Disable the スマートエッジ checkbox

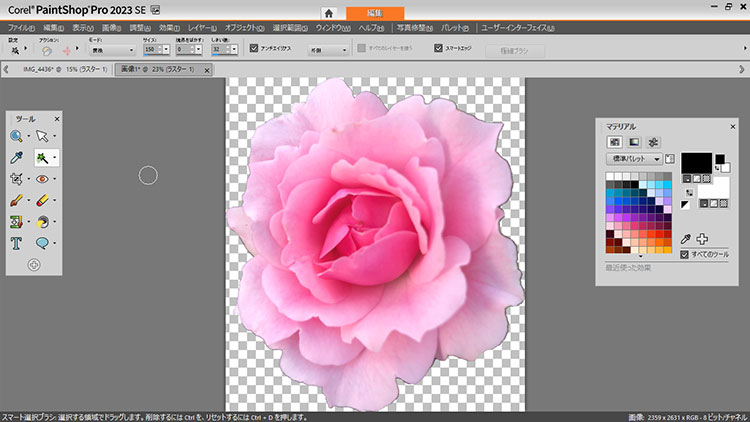[x=438, y=48]
